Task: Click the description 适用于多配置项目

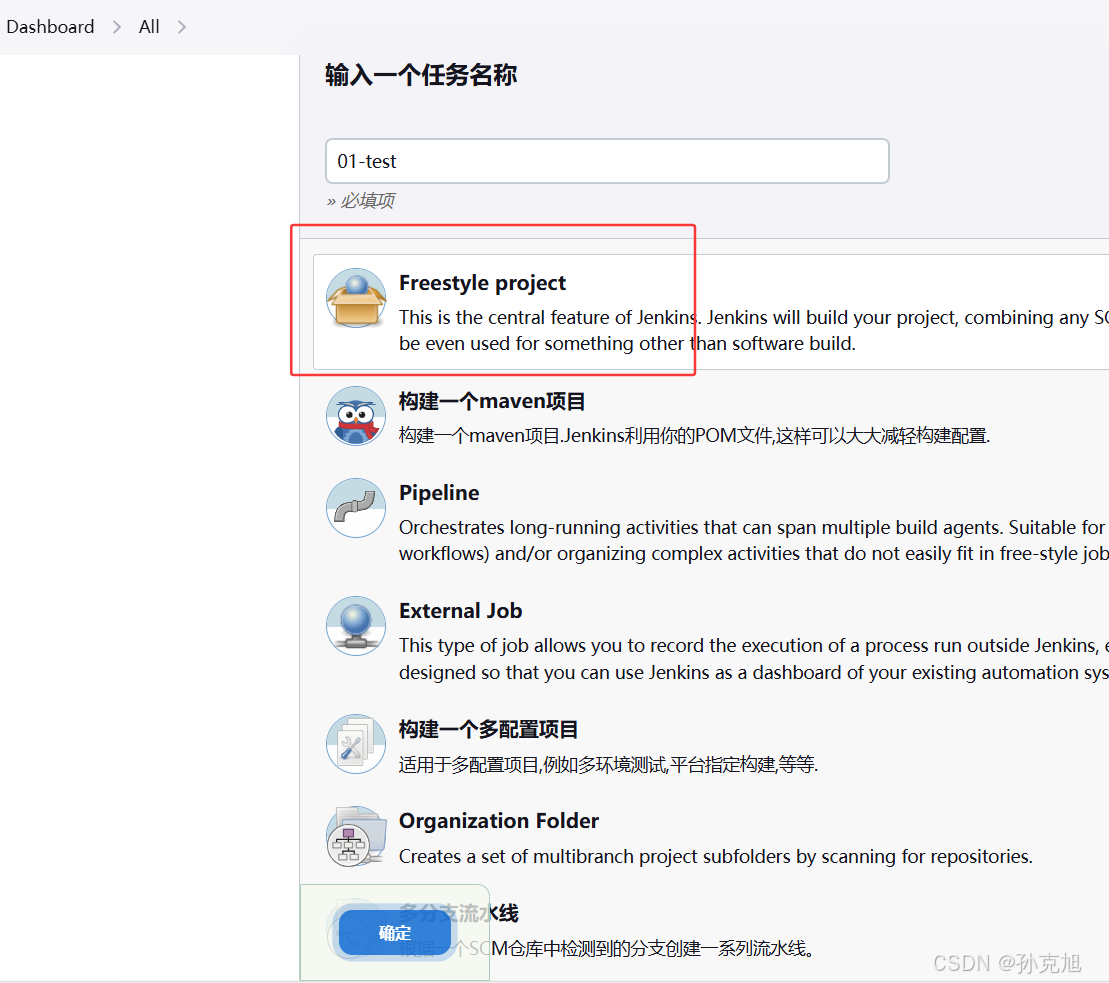Action: coord(608,764)
